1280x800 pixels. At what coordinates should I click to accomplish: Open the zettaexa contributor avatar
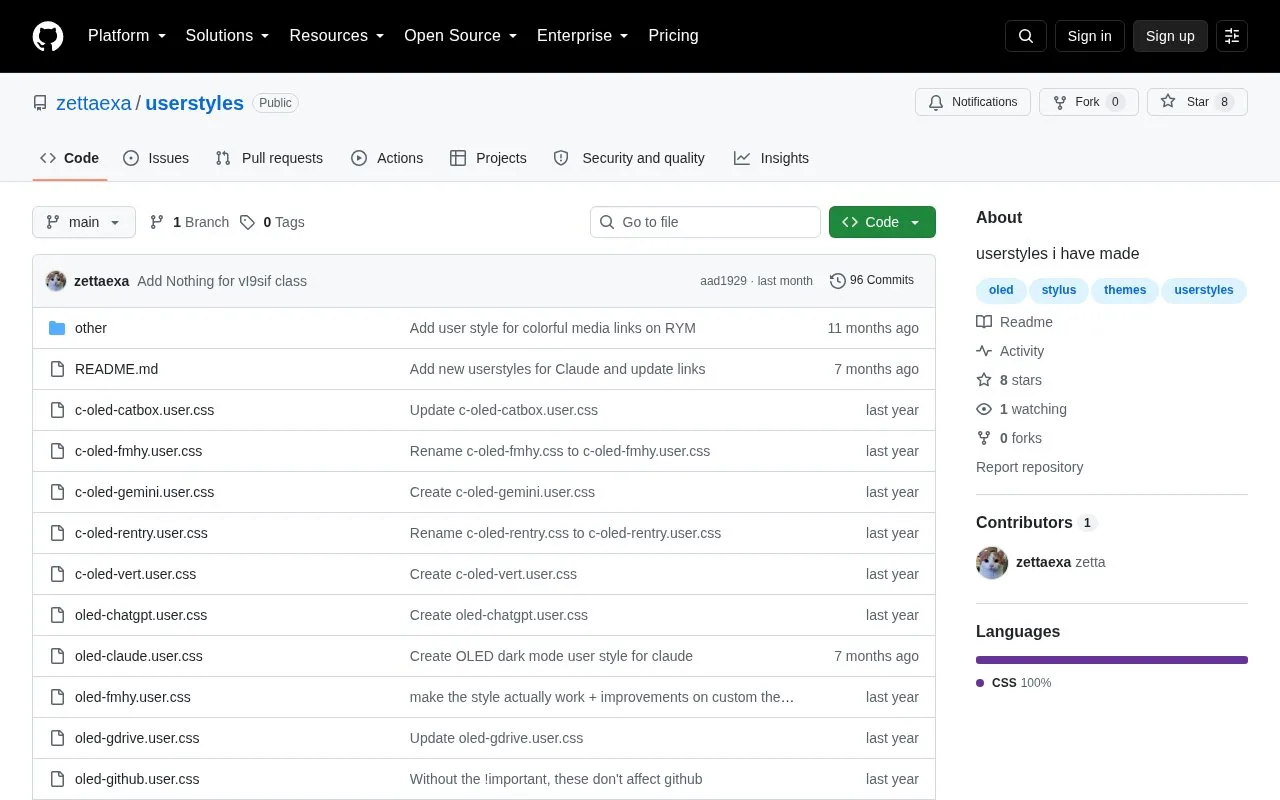[992, 563]
